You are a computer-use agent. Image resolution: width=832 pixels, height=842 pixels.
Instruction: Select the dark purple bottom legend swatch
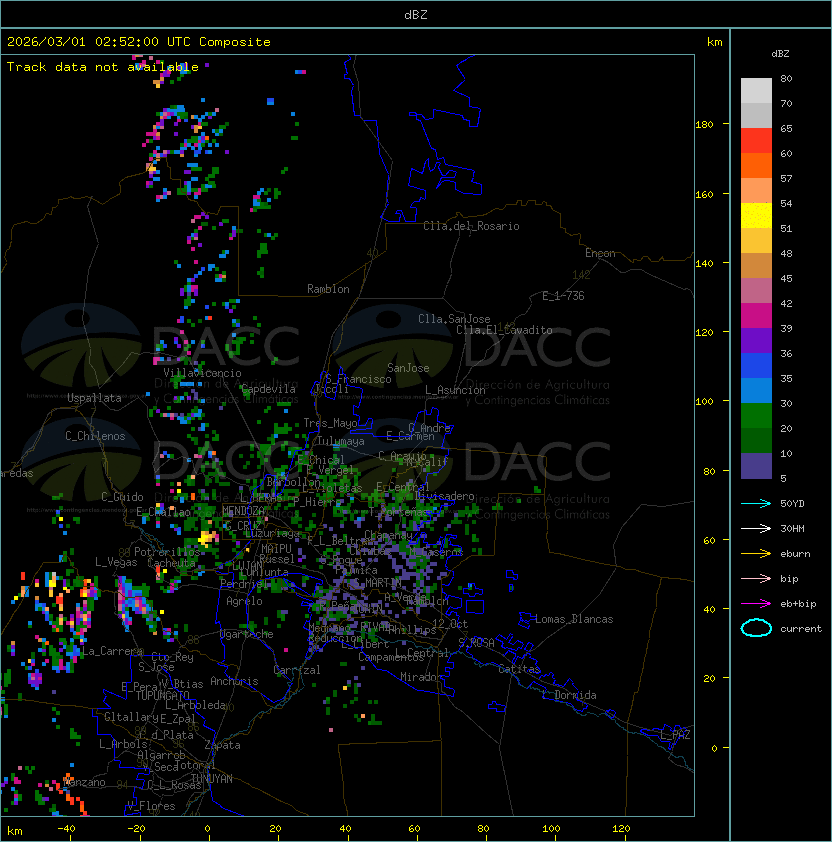[x=756, y=465]
